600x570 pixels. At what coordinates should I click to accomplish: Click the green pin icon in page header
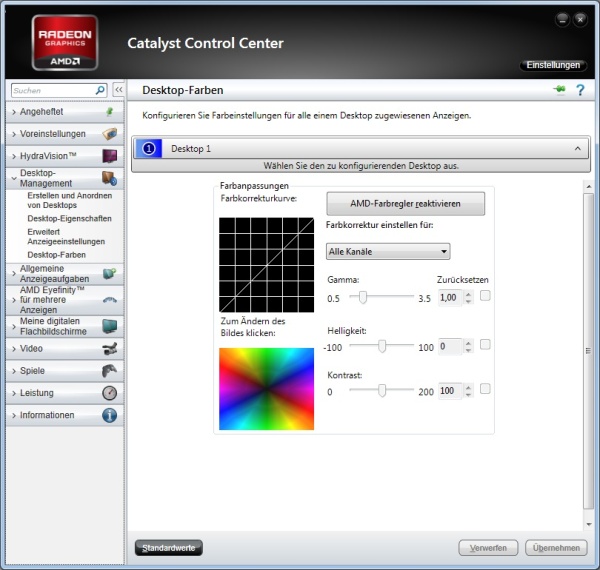[559, 89]
